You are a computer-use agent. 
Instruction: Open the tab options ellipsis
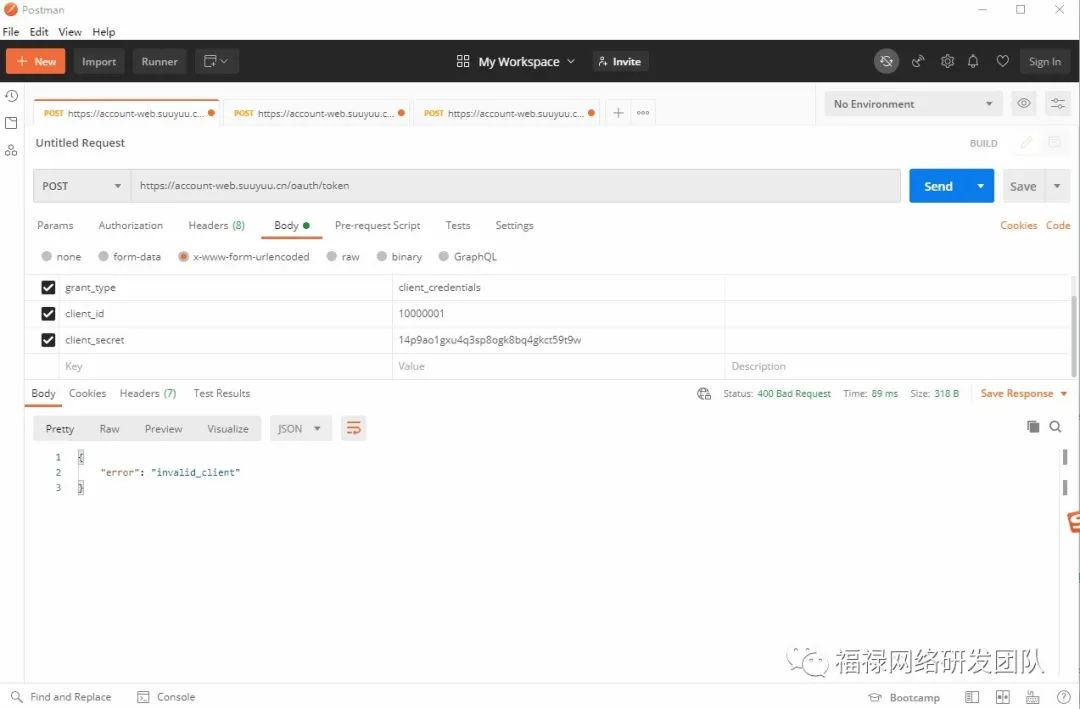643,112
